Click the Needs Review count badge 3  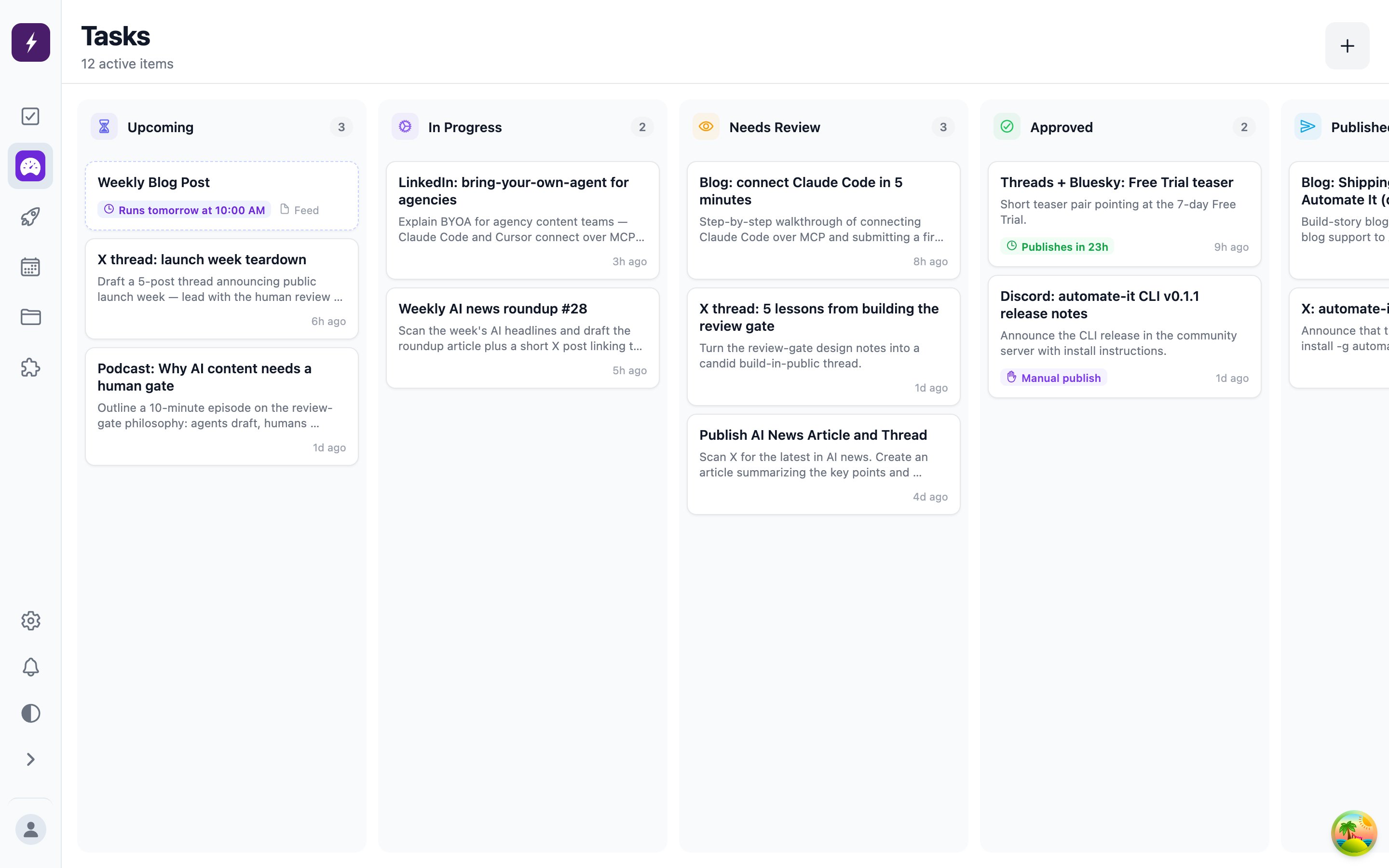[943, 127]
